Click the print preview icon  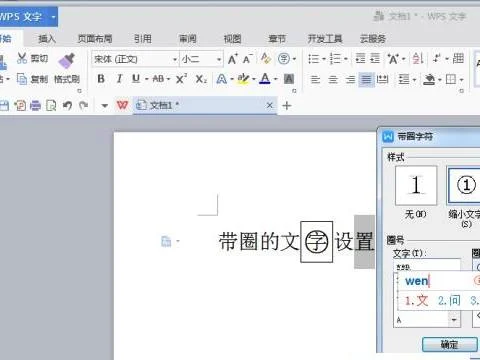(51, 106)
